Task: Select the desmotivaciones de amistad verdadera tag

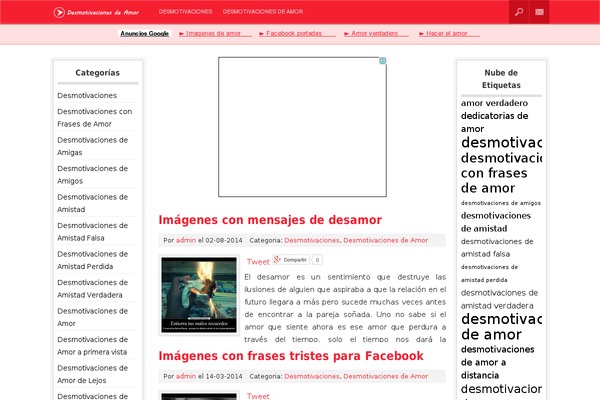Action: [499, 299]
